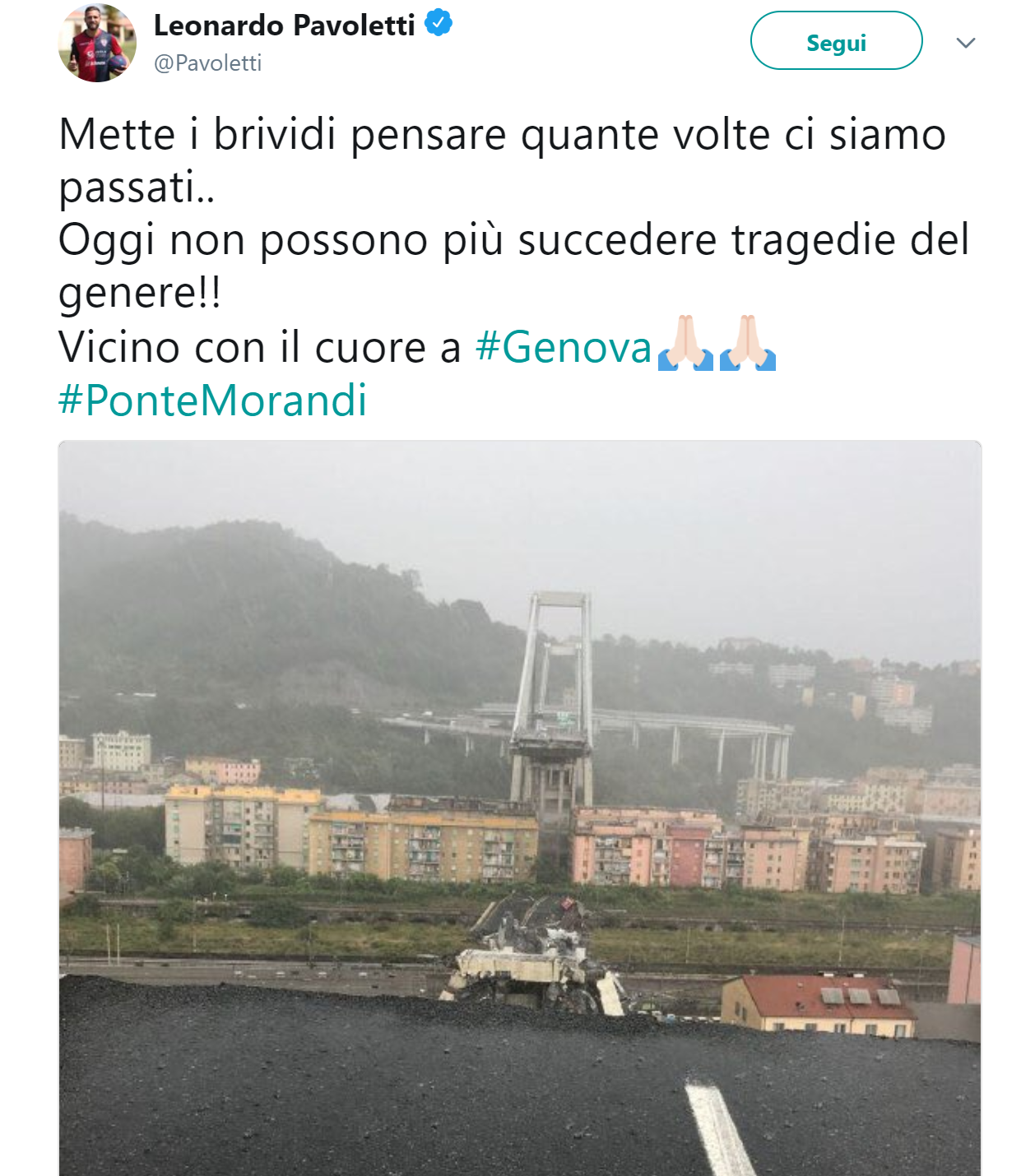Click the word 'passati..' in the tweet

[x=137, y=188]
